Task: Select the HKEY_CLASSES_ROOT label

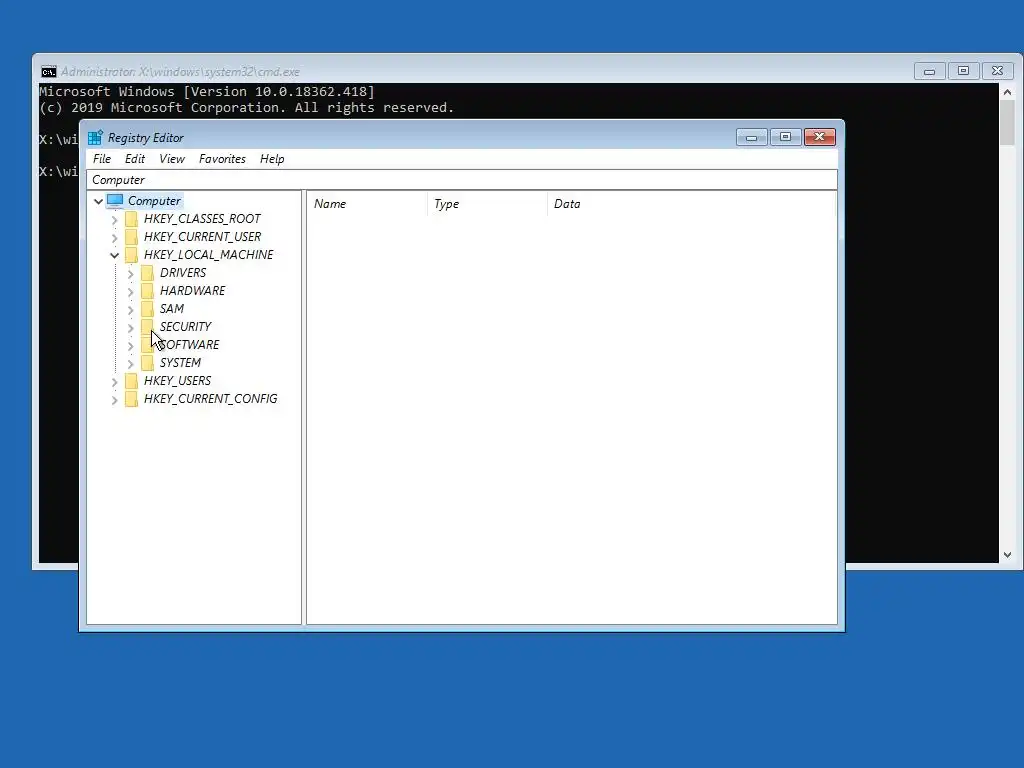Action: click(x=202, y=219)
